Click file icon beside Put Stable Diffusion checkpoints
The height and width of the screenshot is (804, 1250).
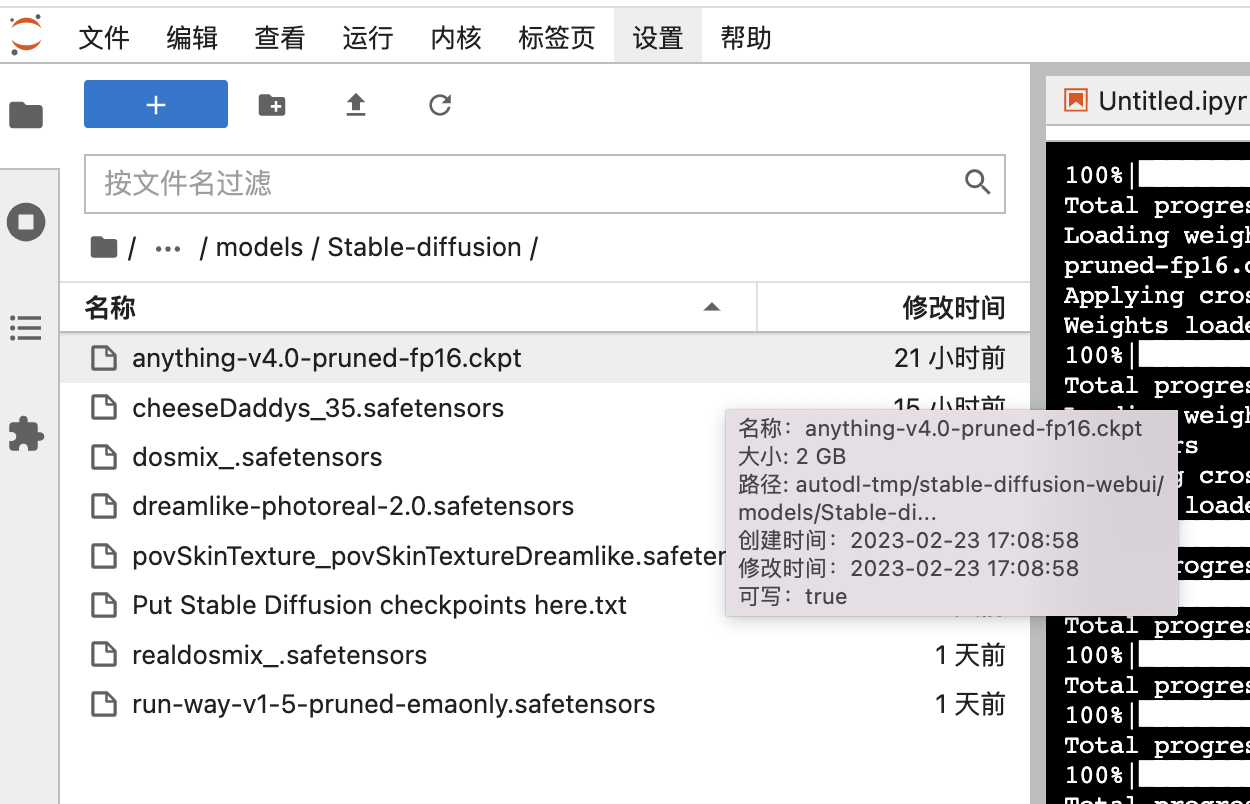click(x=104, y=605)
